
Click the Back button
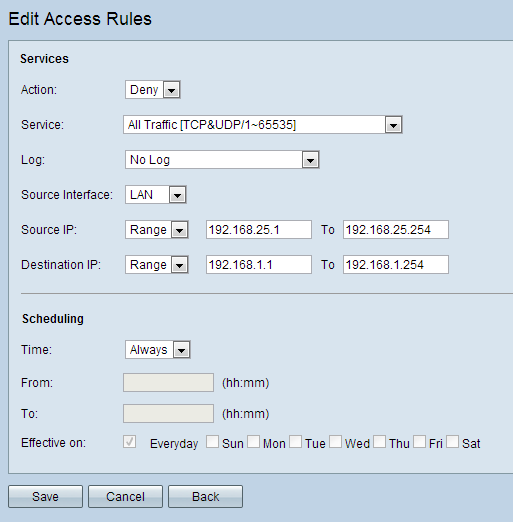(x=205, y=497)
